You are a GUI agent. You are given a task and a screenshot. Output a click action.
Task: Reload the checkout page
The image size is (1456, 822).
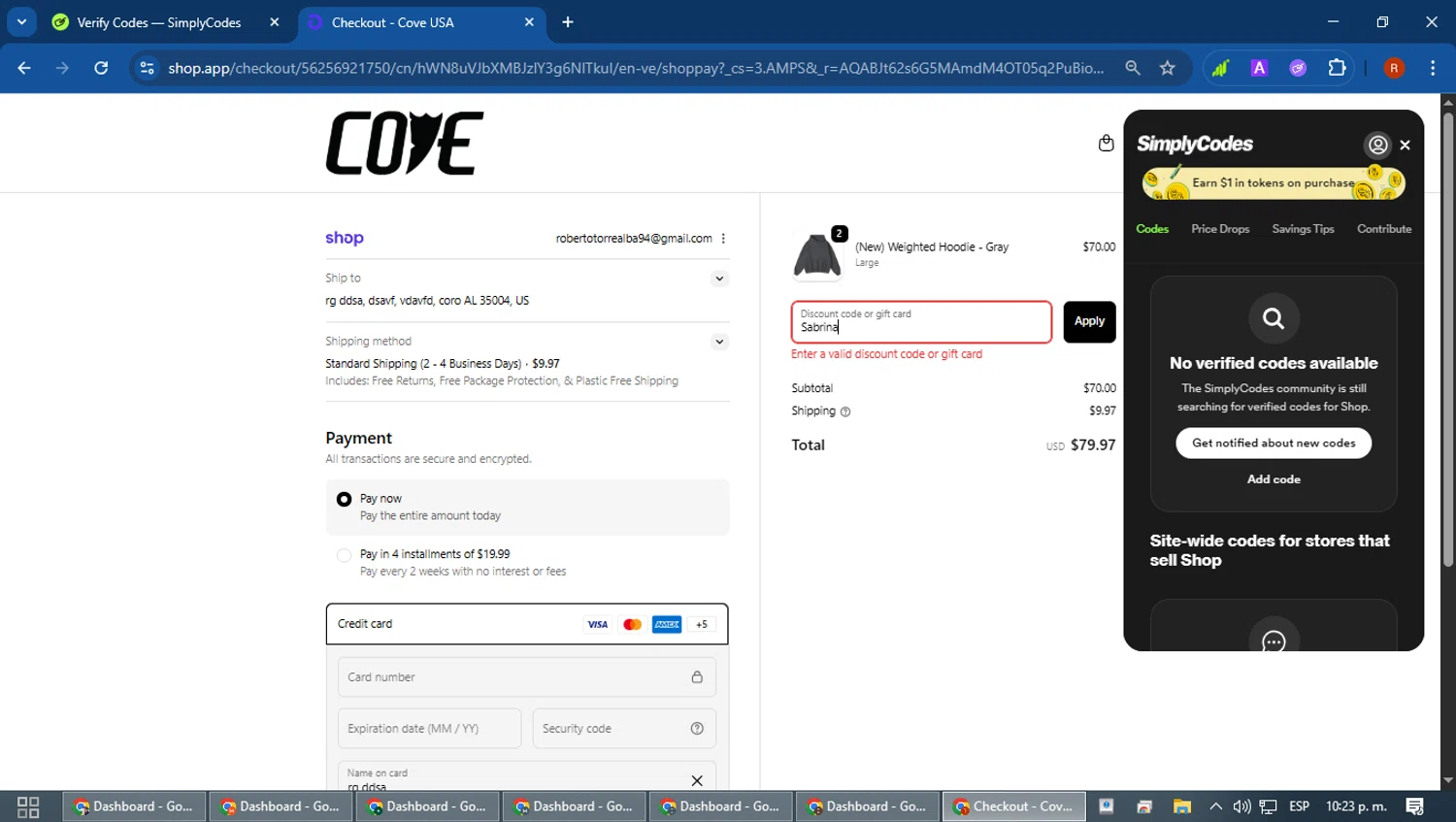click(x=101, y=68)
